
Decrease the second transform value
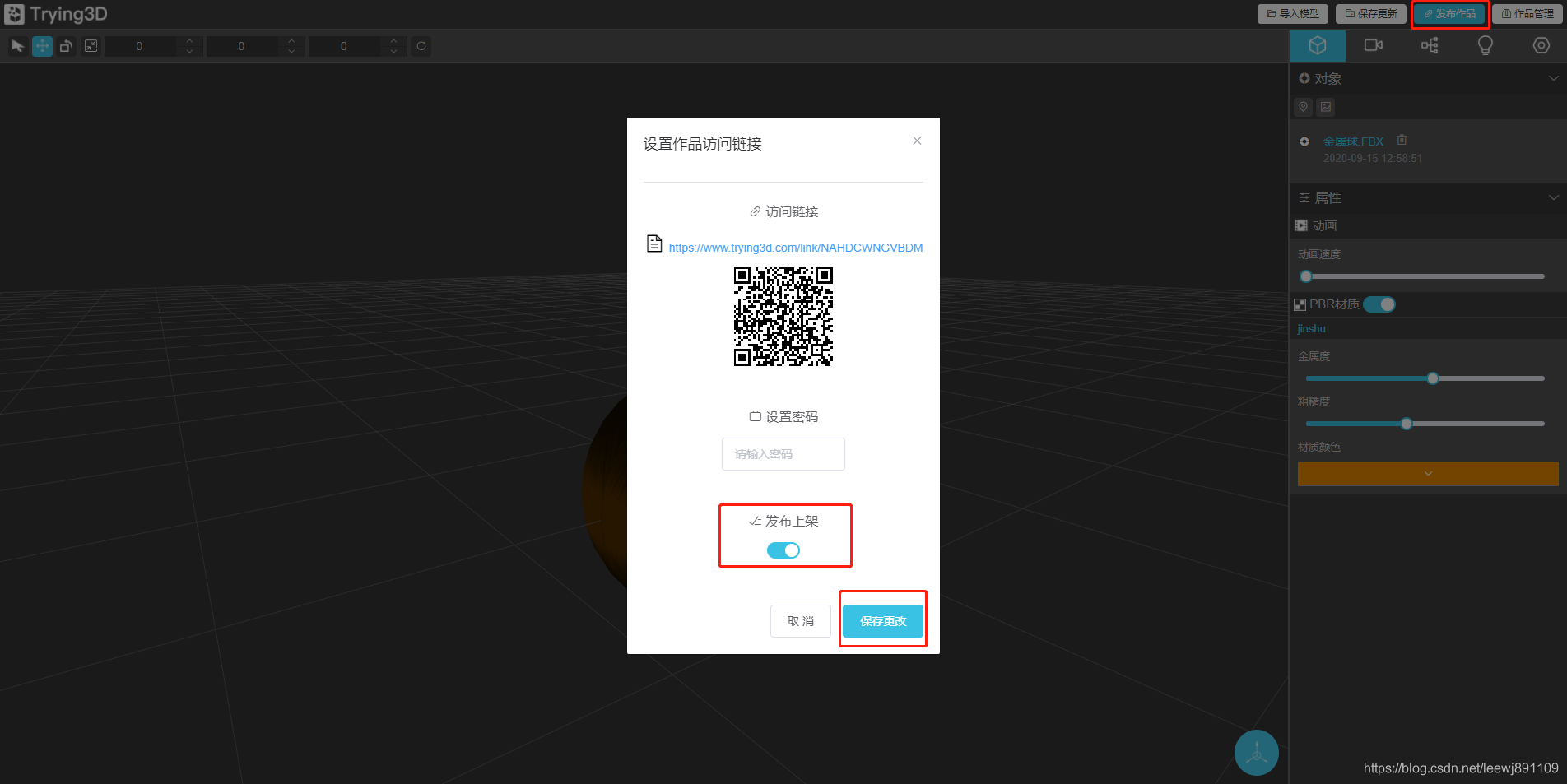coord(291,51)
